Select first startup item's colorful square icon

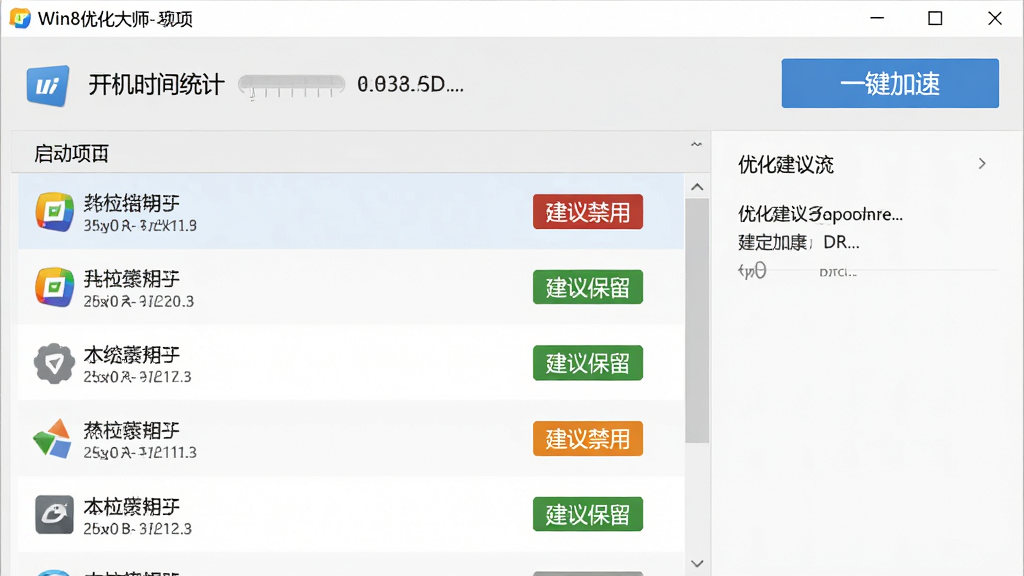tap(54, 212)
